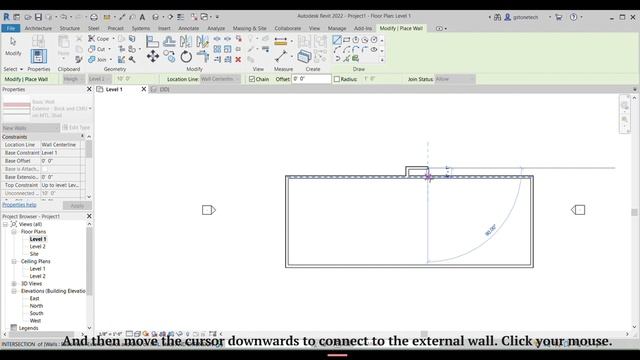The image size is (640, 360).
Task: Enable the Radius checkbox
Action: (337, 79)
